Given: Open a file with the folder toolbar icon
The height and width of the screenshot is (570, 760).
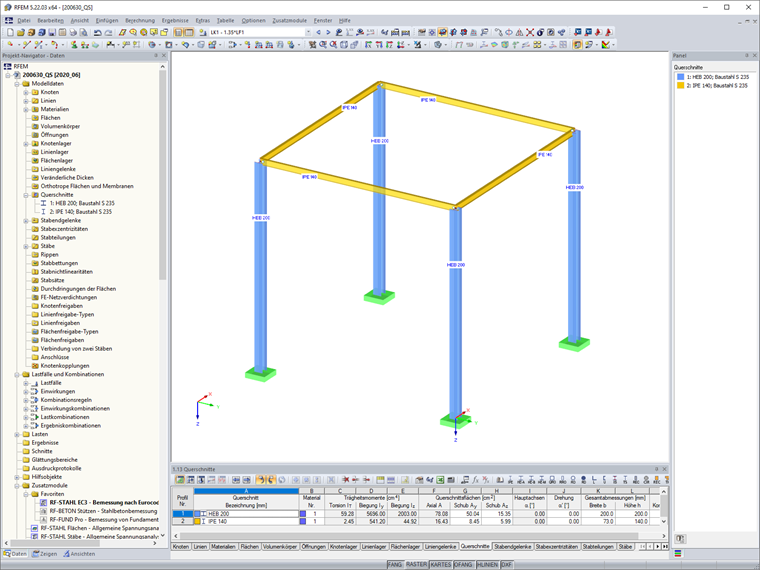Looking at the screenshot, I should 20,32.
